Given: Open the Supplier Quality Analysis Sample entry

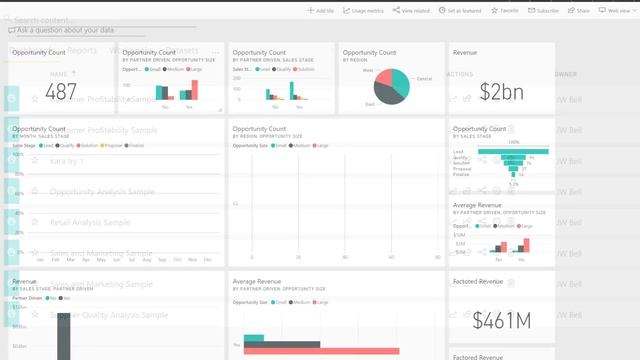Looking at the screenshot, I should pos(109,315).
